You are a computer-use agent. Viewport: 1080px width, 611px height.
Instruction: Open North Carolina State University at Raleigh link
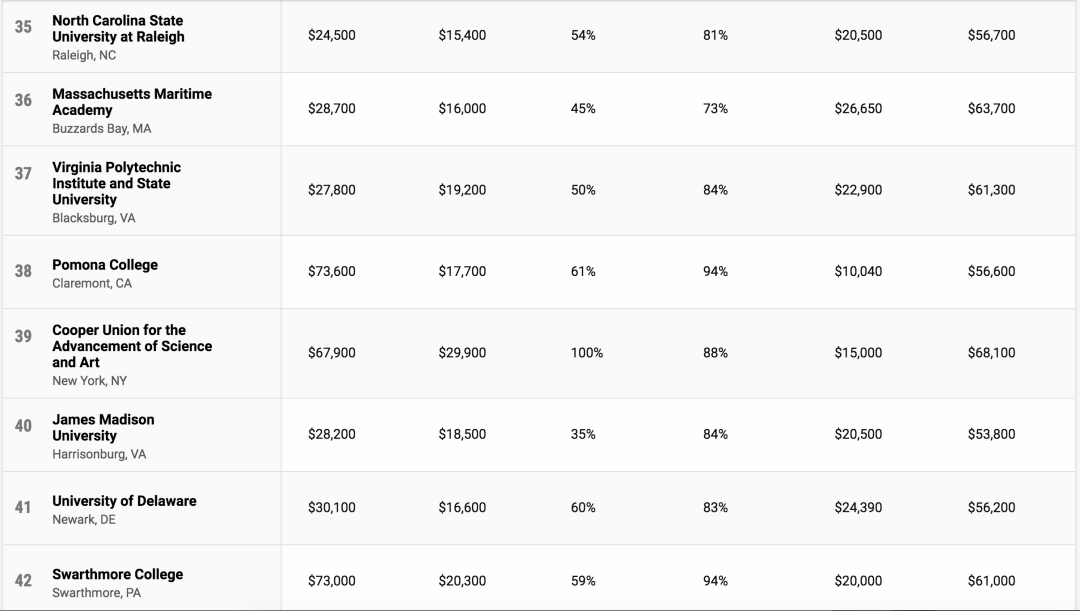pos(118,28)
